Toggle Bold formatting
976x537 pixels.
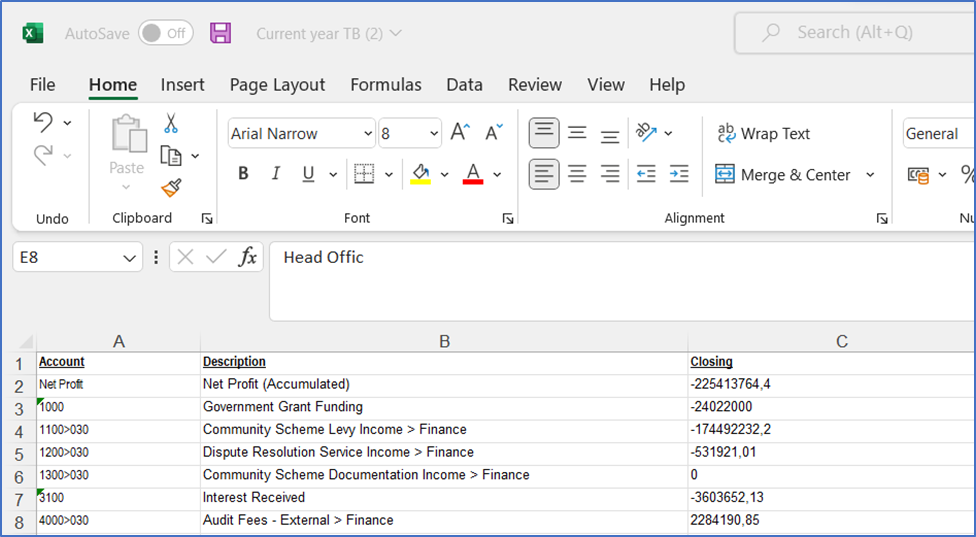click(243, 175)
